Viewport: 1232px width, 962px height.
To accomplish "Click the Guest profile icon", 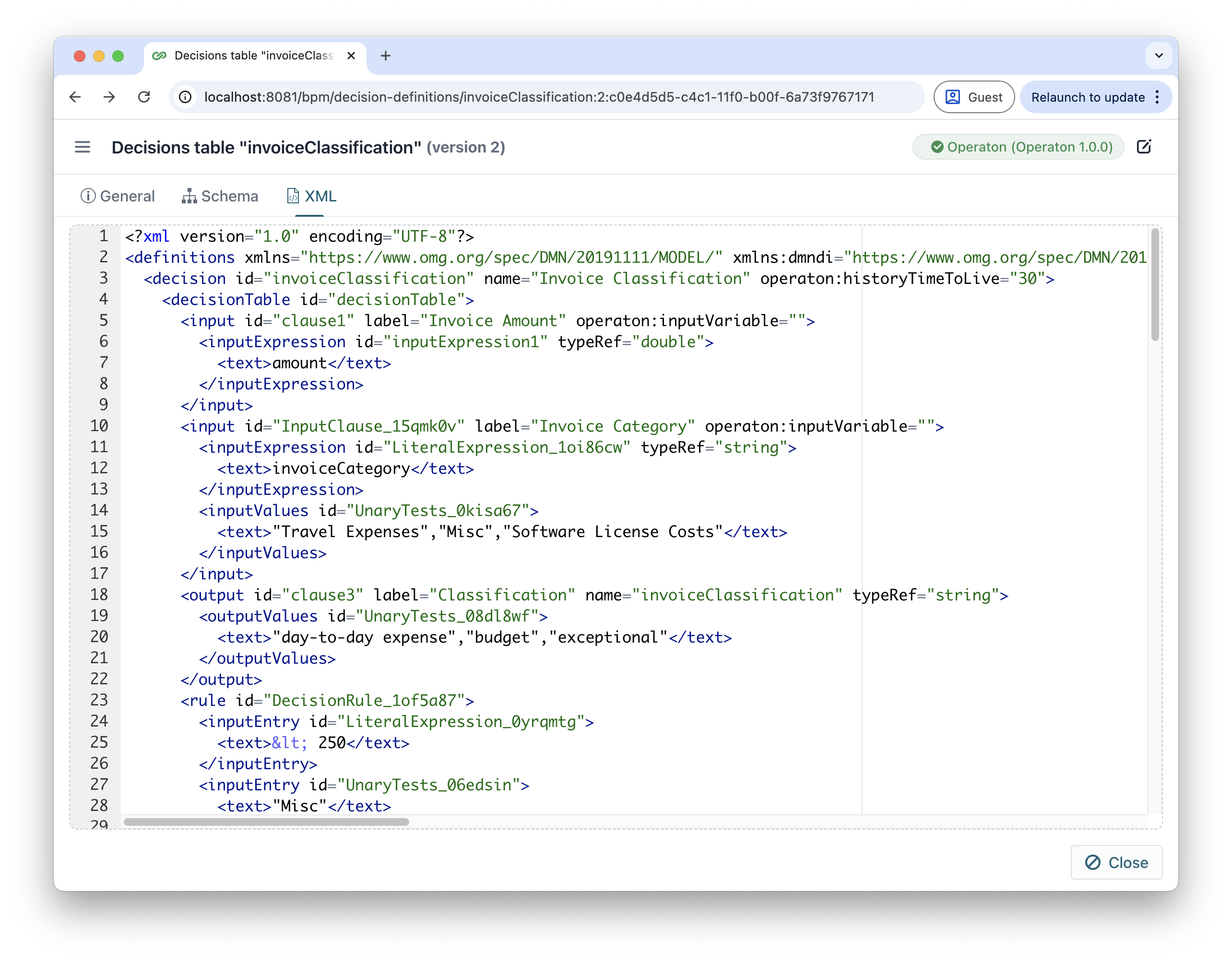I will pos(952,96).
